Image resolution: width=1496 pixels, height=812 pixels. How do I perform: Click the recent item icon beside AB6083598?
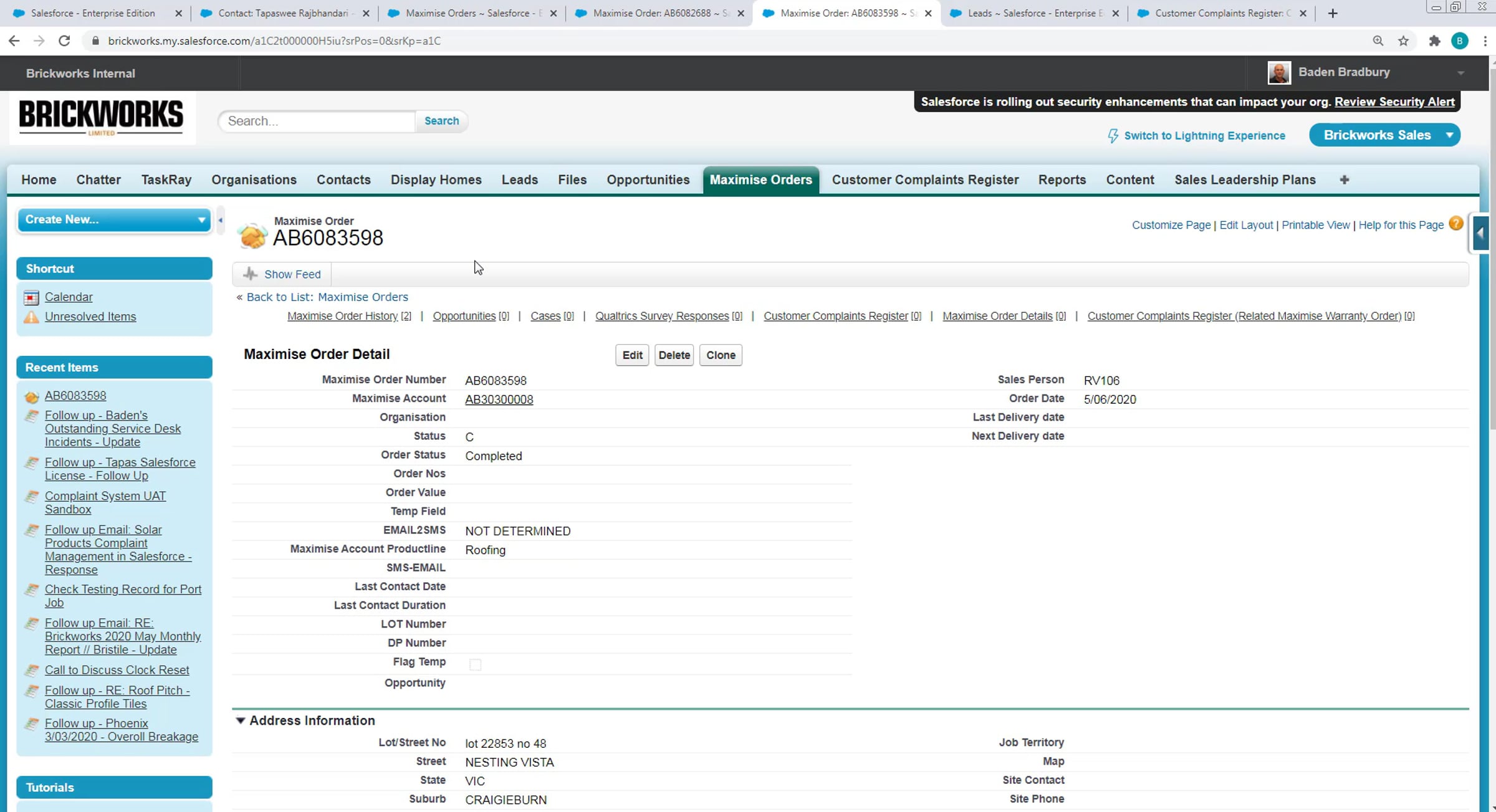tap(31, 396)
